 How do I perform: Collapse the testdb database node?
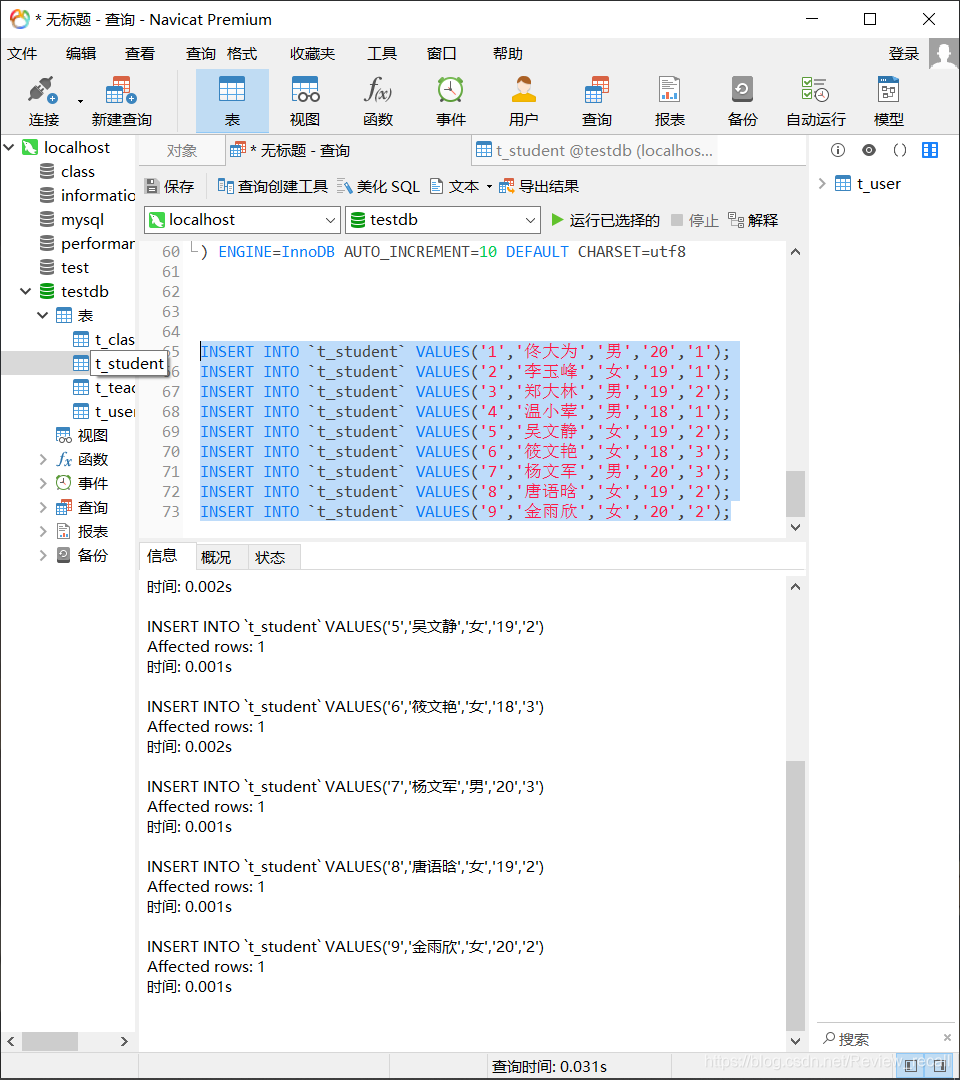tap(26, 291)
